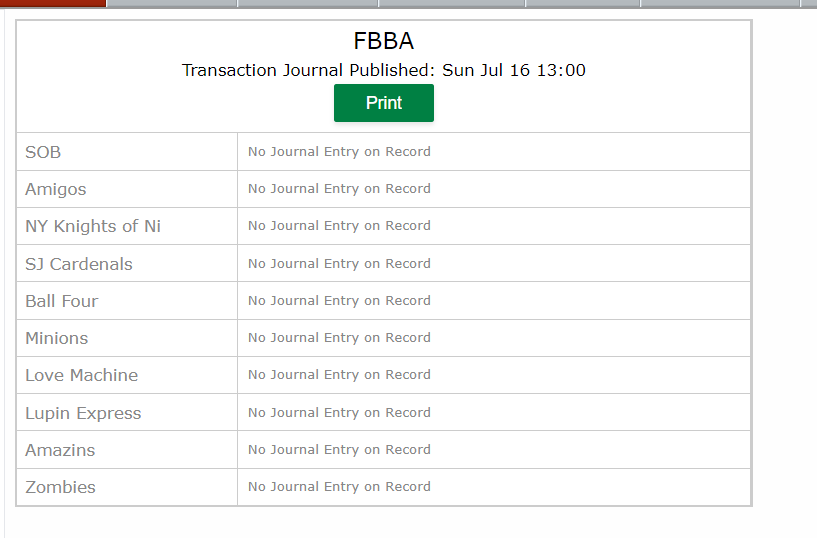
Task: Open the red active tab at top
Action: click(x=53, y=3)
